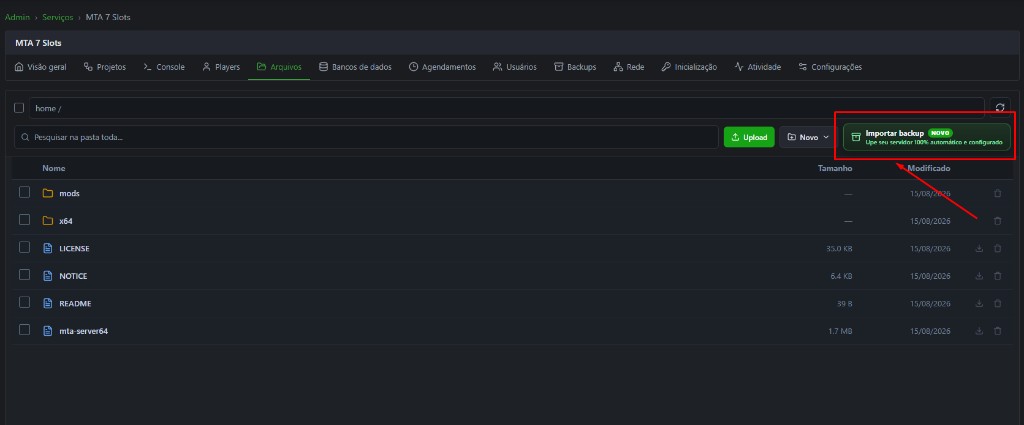1024x425 pixels.
Task: Tick the mta-server64 checkbox
Action: (24, 329)
